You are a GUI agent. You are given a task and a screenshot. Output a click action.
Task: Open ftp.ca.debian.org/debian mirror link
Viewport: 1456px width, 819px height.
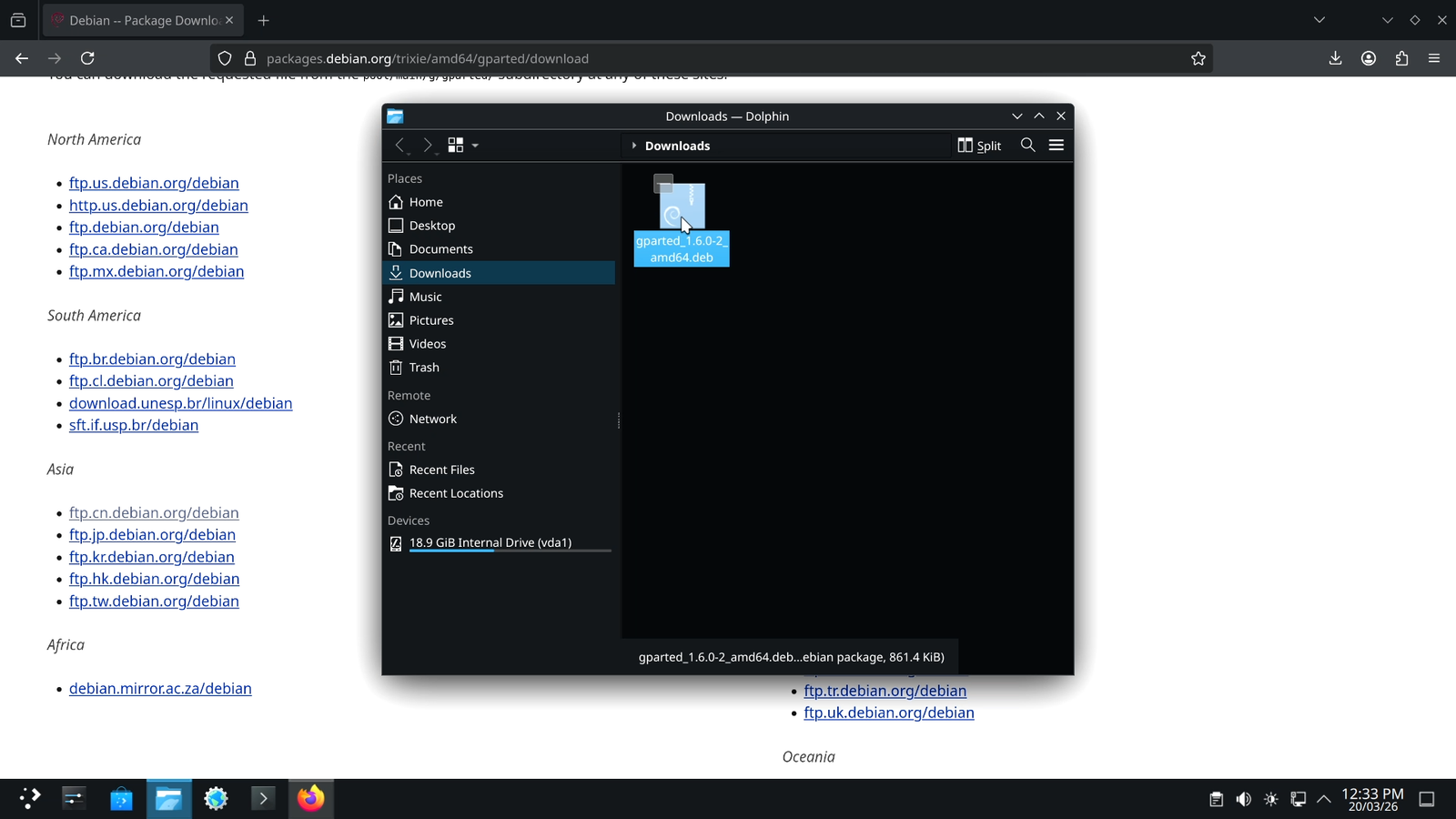click(154, 249)
